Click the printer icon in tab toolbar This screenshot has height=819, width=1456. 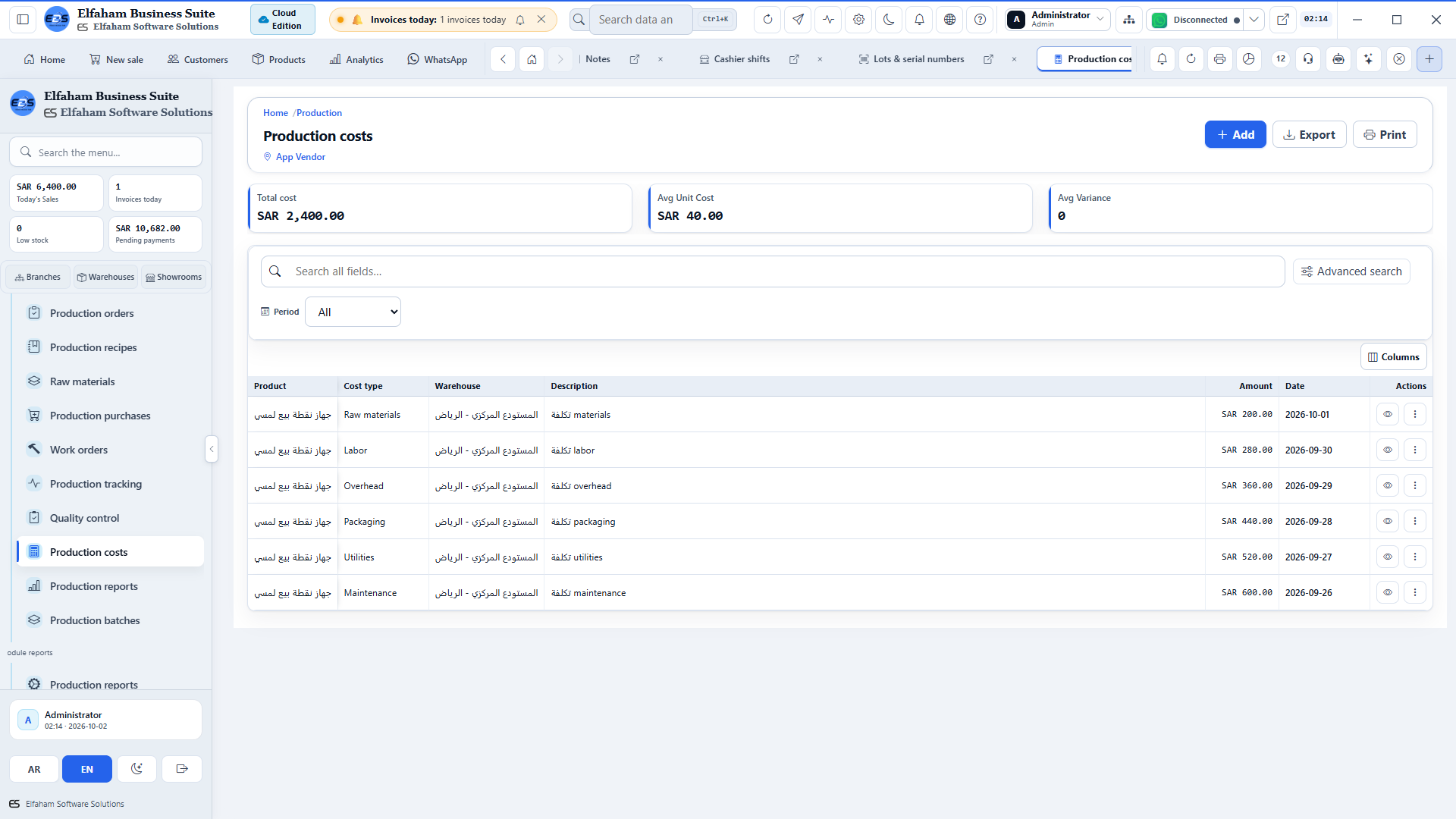pyautogui.click(x=1219, y=59)
